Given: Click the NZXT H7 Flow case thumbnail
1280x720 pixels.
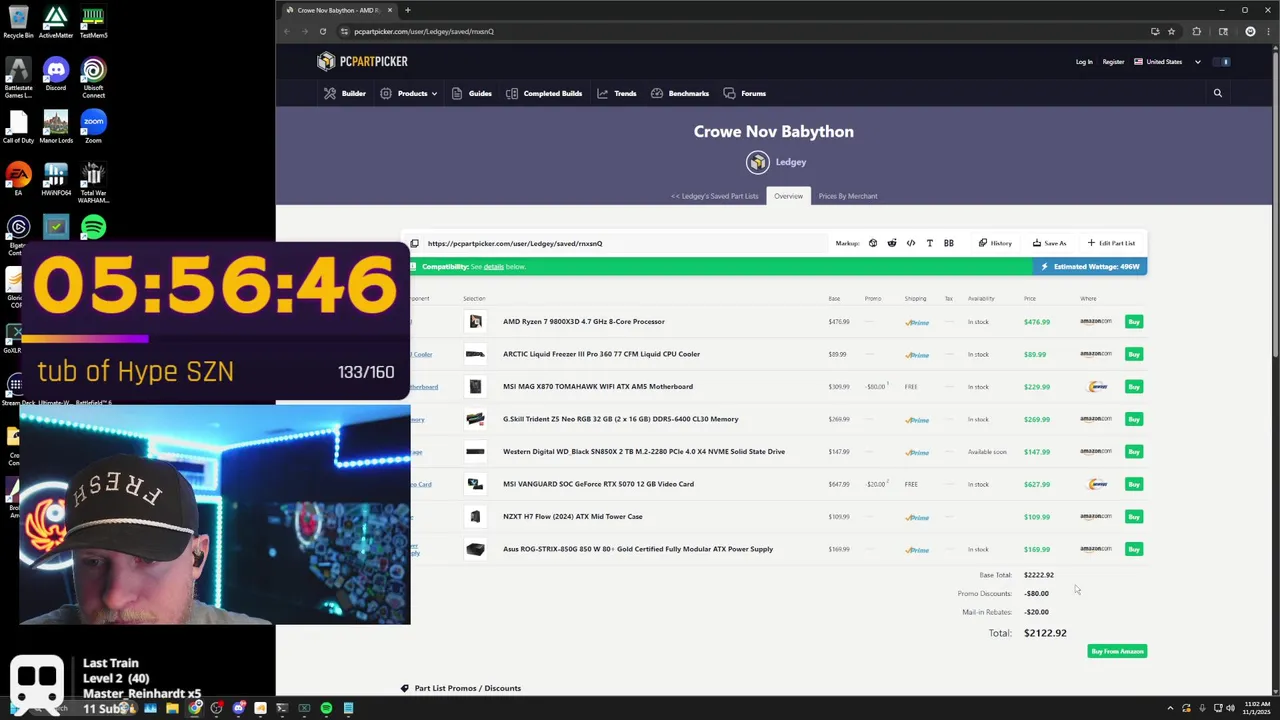Looking at the screenshot, I should click(475, 517).
